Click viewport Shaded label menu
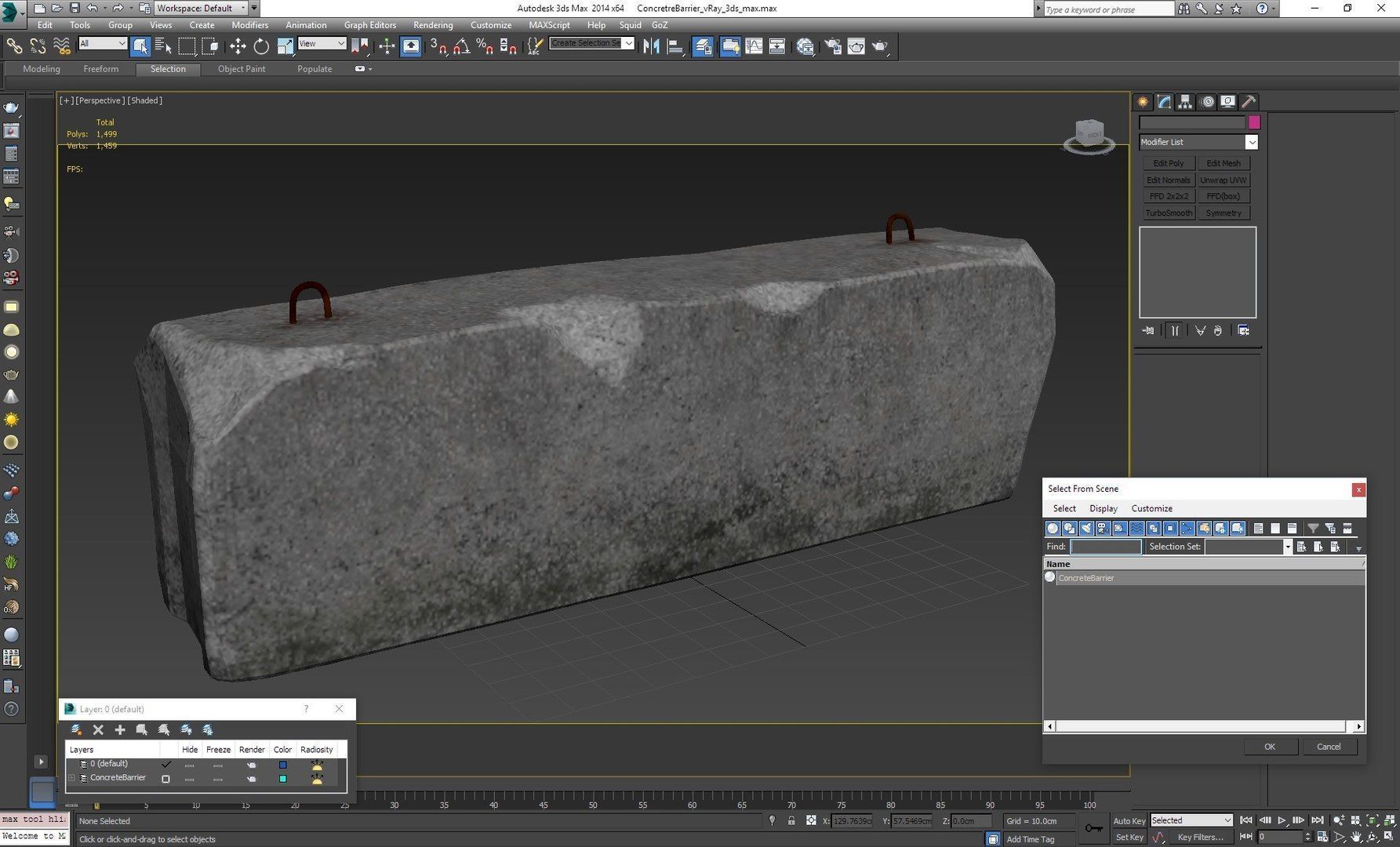 click(x=145, y=100)
